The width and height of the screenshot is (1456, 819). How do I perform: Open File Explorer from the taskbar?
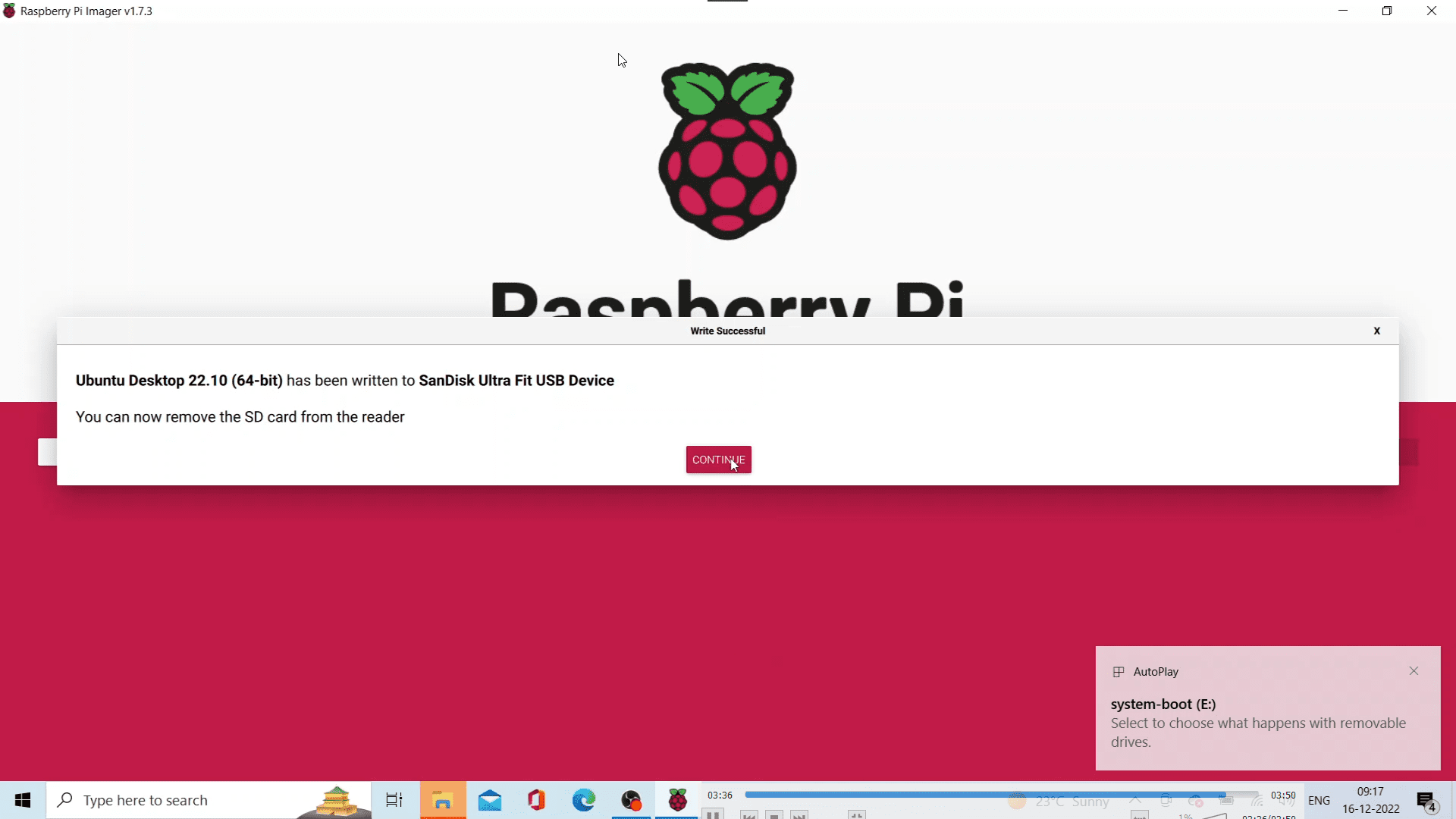point(443,800)
